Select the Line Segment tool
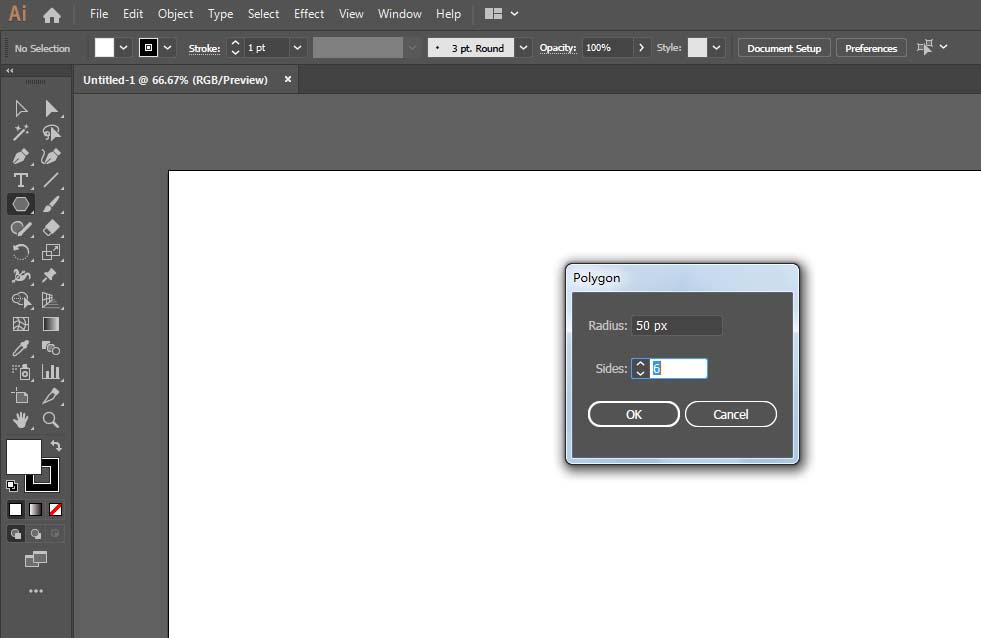 51,181
